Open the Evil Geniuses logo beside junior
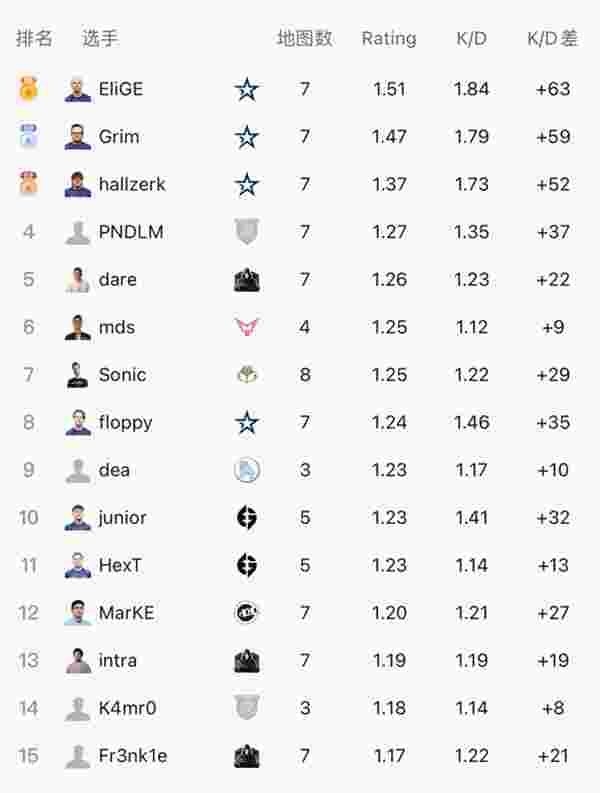 point(247,517)
